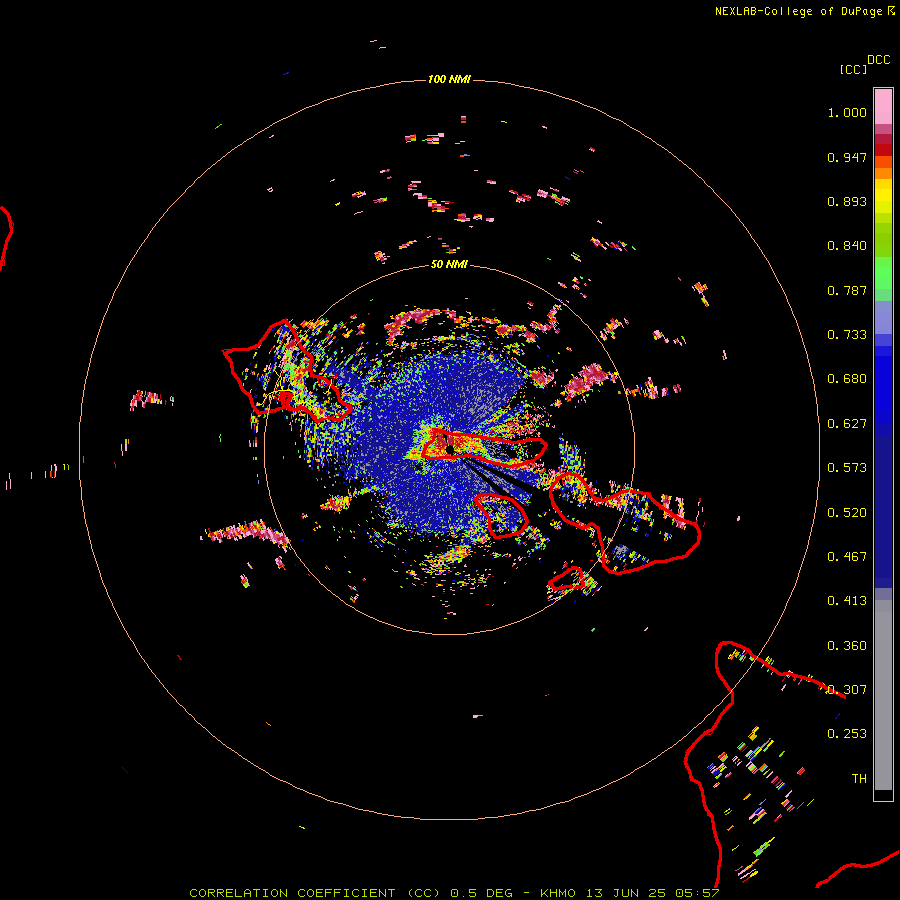Click the pink color band beside 1.000

coord(883,107)
